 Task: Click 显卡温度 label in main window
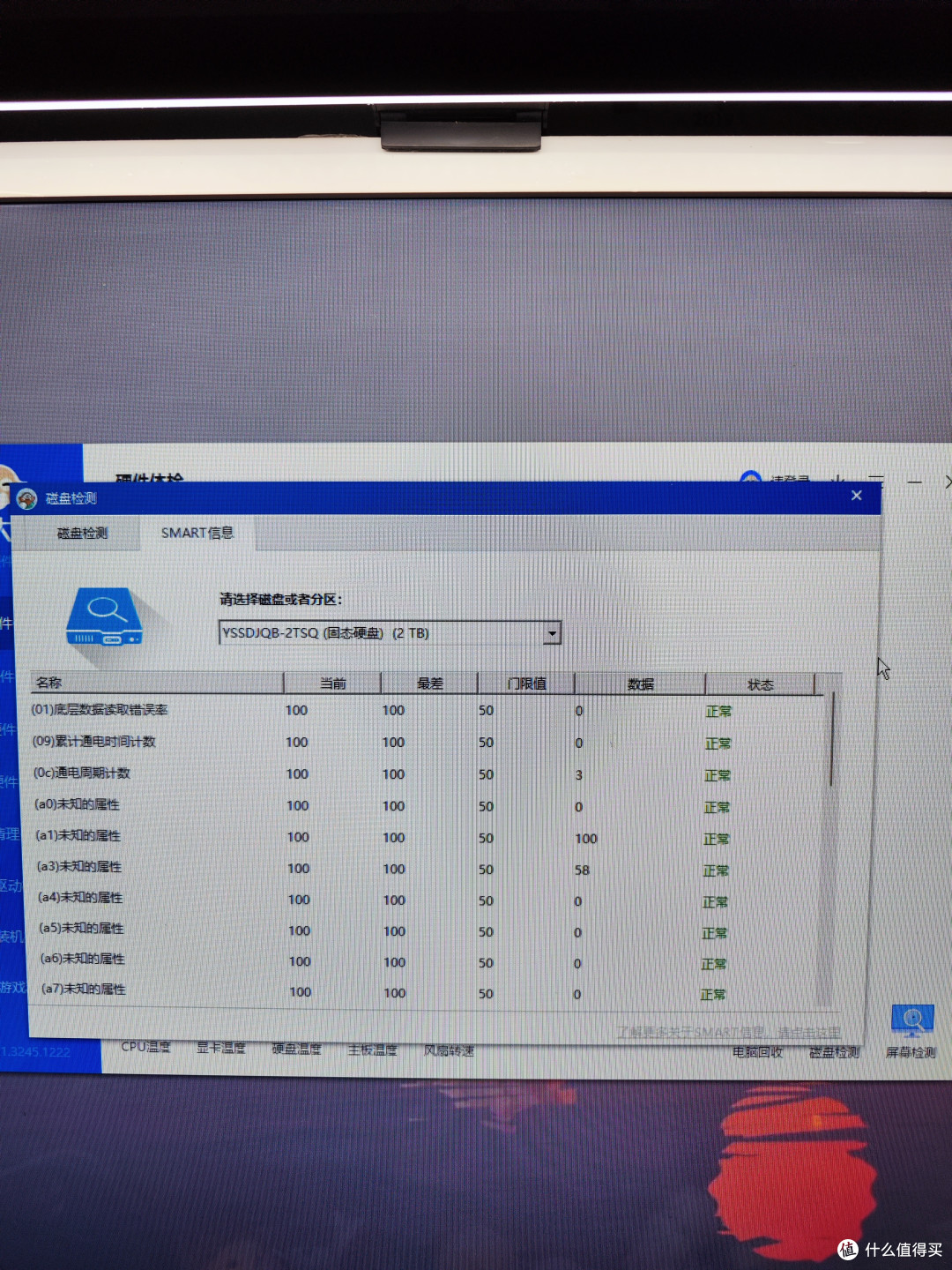coord(220,1048)
